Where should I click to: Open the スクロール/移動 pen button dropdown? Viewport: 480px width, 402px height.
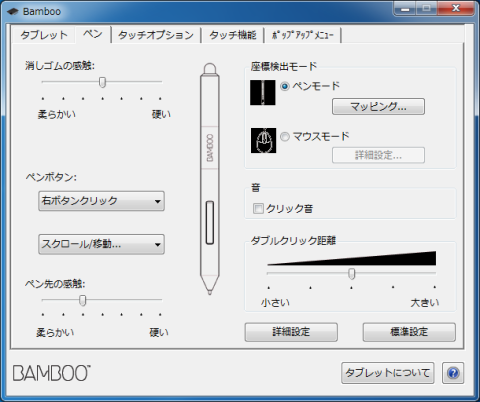coord(101,244)
